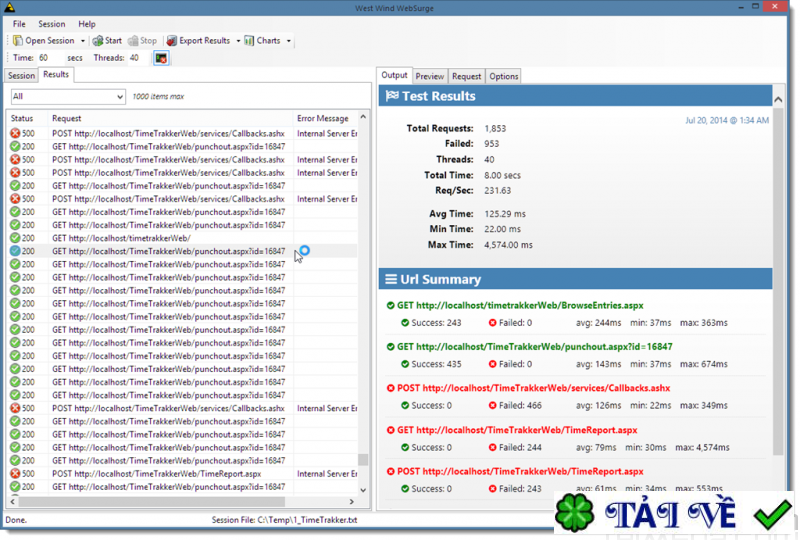The height and width of the screenshot is (540, 800).
Task: Click Export Results toolbar button
Action: tap(198, 40)
